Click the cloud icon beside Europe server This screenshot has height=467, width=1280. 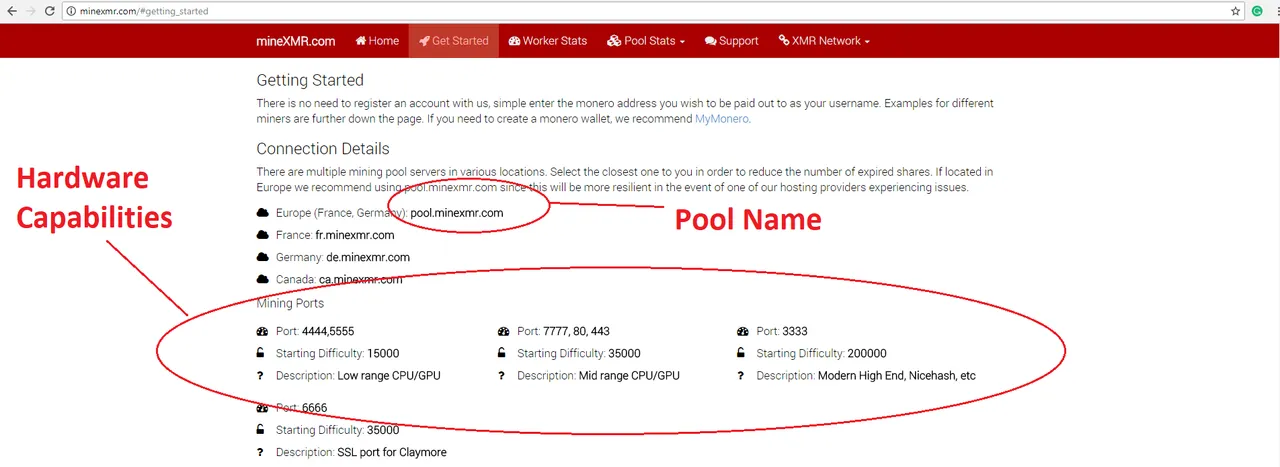263,213
